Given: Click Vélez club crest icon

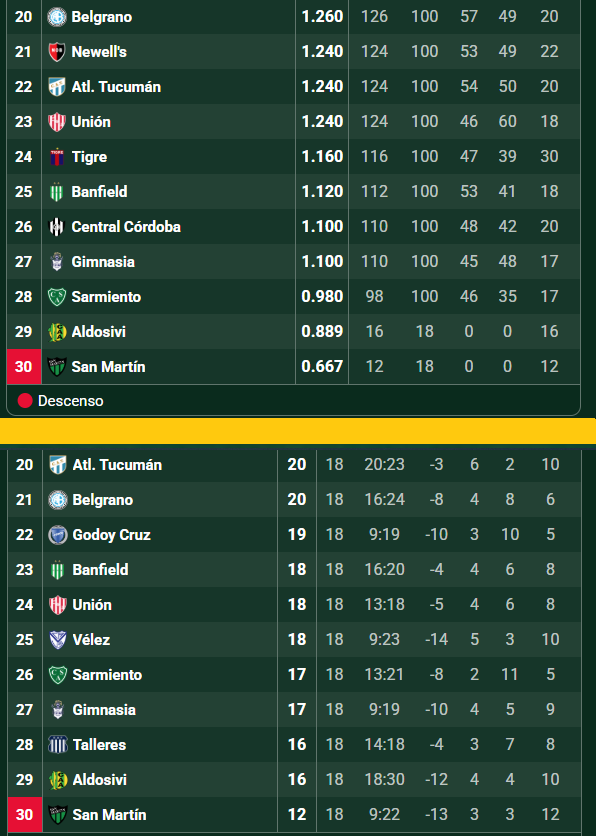Looking at the screenshot, I should pyautogui.click(x=58, y=639).
